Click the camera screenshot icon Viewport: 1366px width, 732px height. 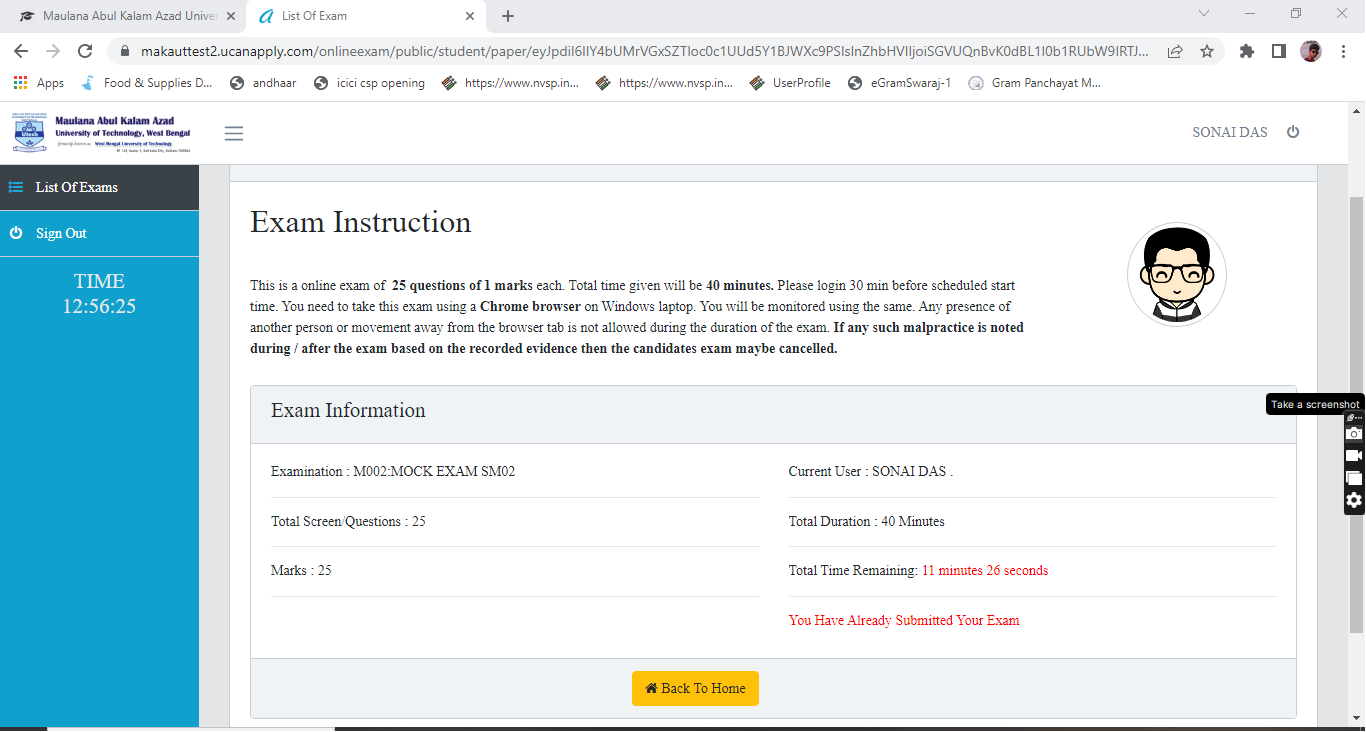(1354, 433)
